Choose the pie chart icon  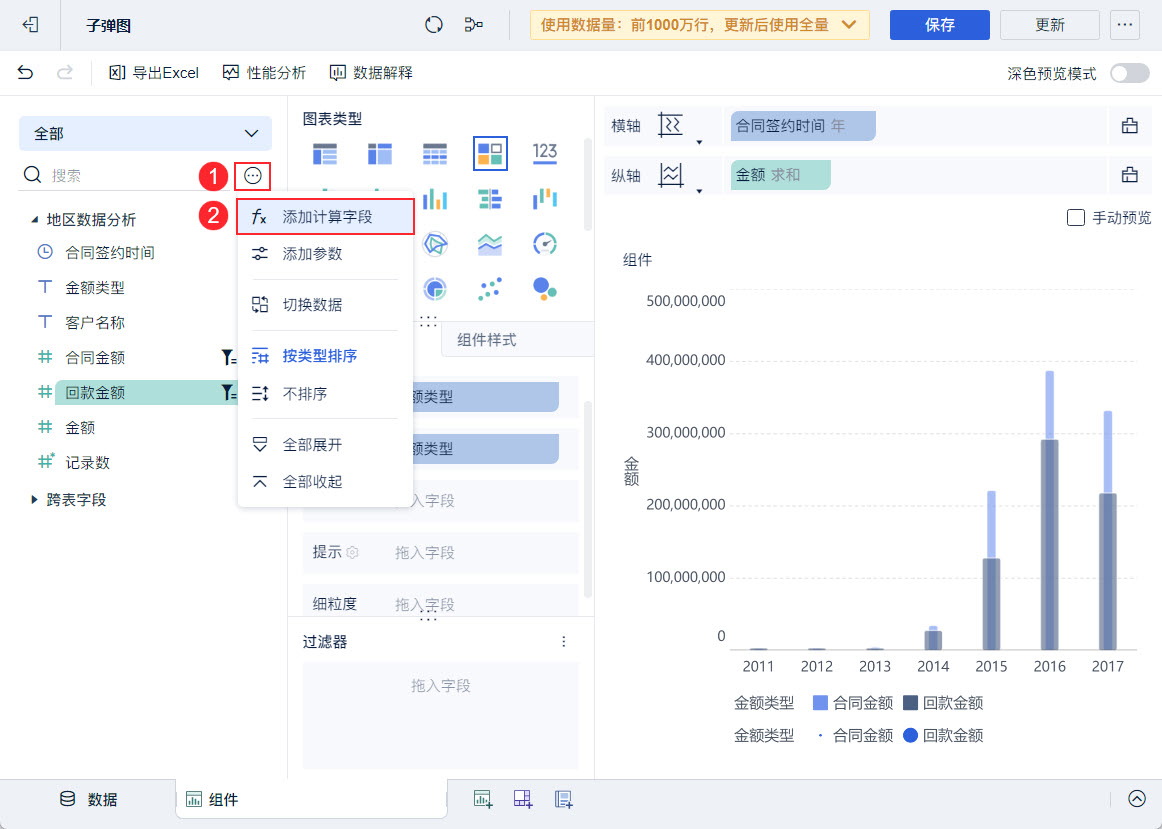[435, 288]
